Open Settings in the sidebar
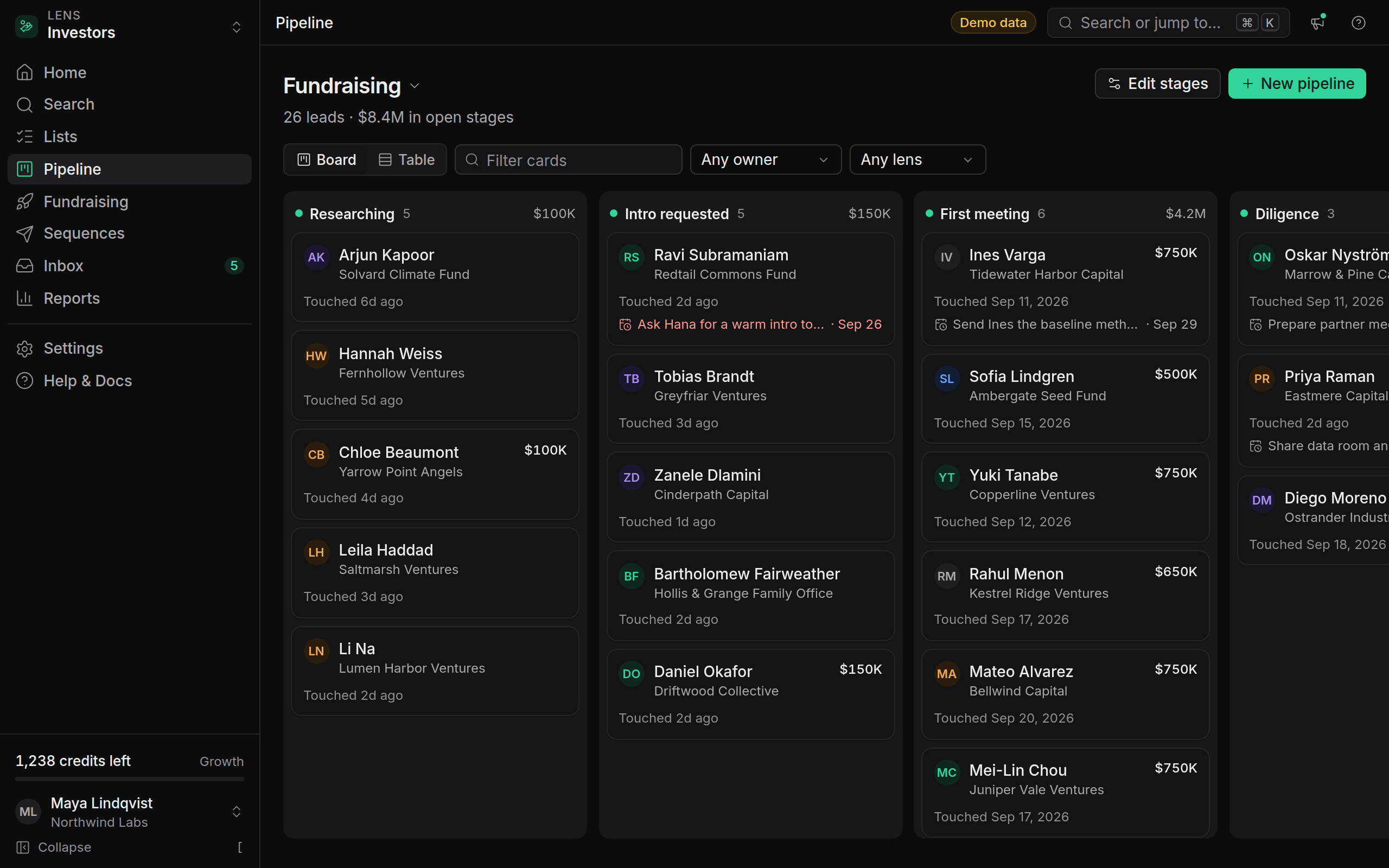 [130, 348]
